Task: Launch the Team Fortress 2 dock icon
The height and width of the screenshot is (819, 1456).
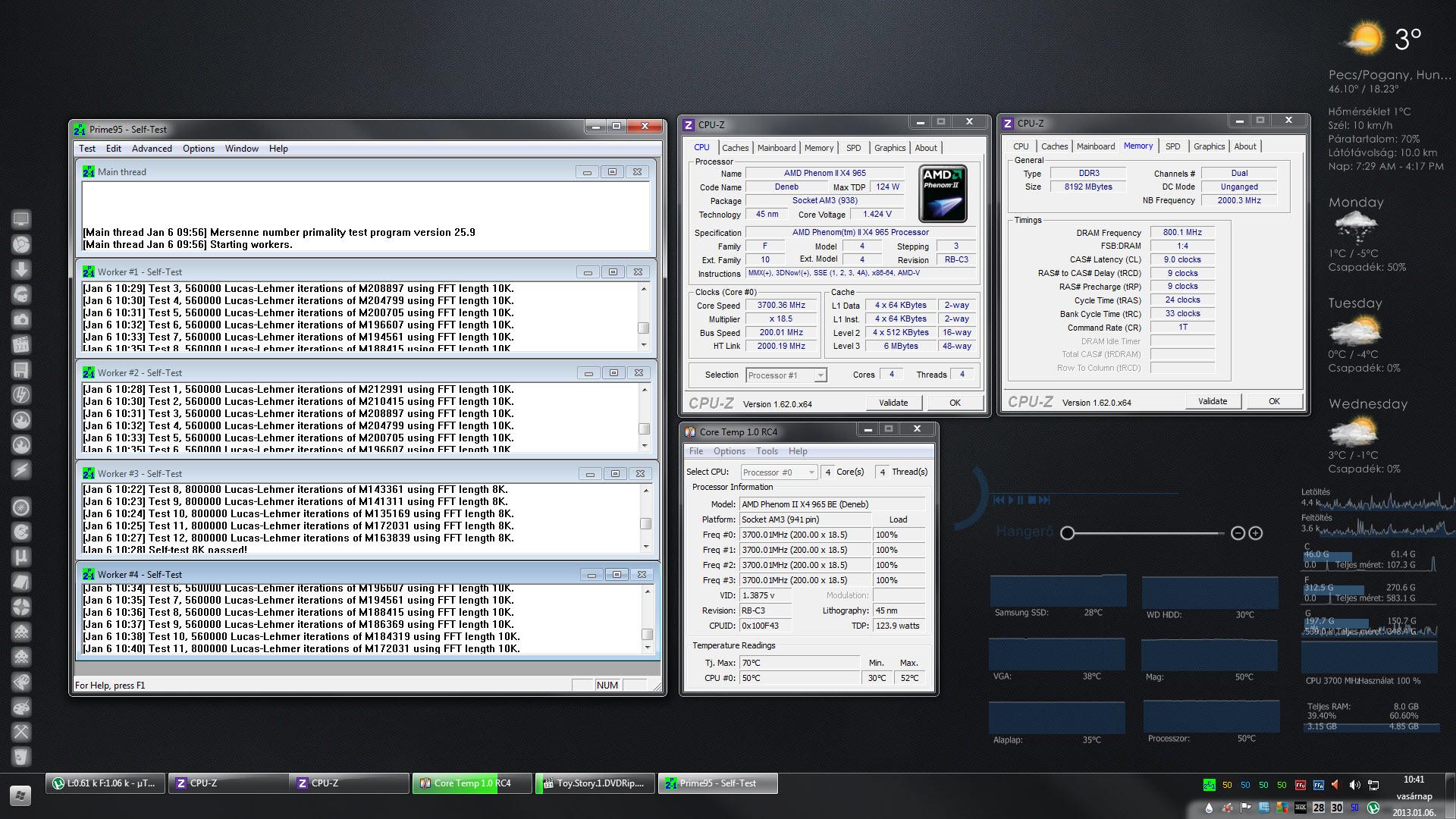Action: (x=21, y=607)
